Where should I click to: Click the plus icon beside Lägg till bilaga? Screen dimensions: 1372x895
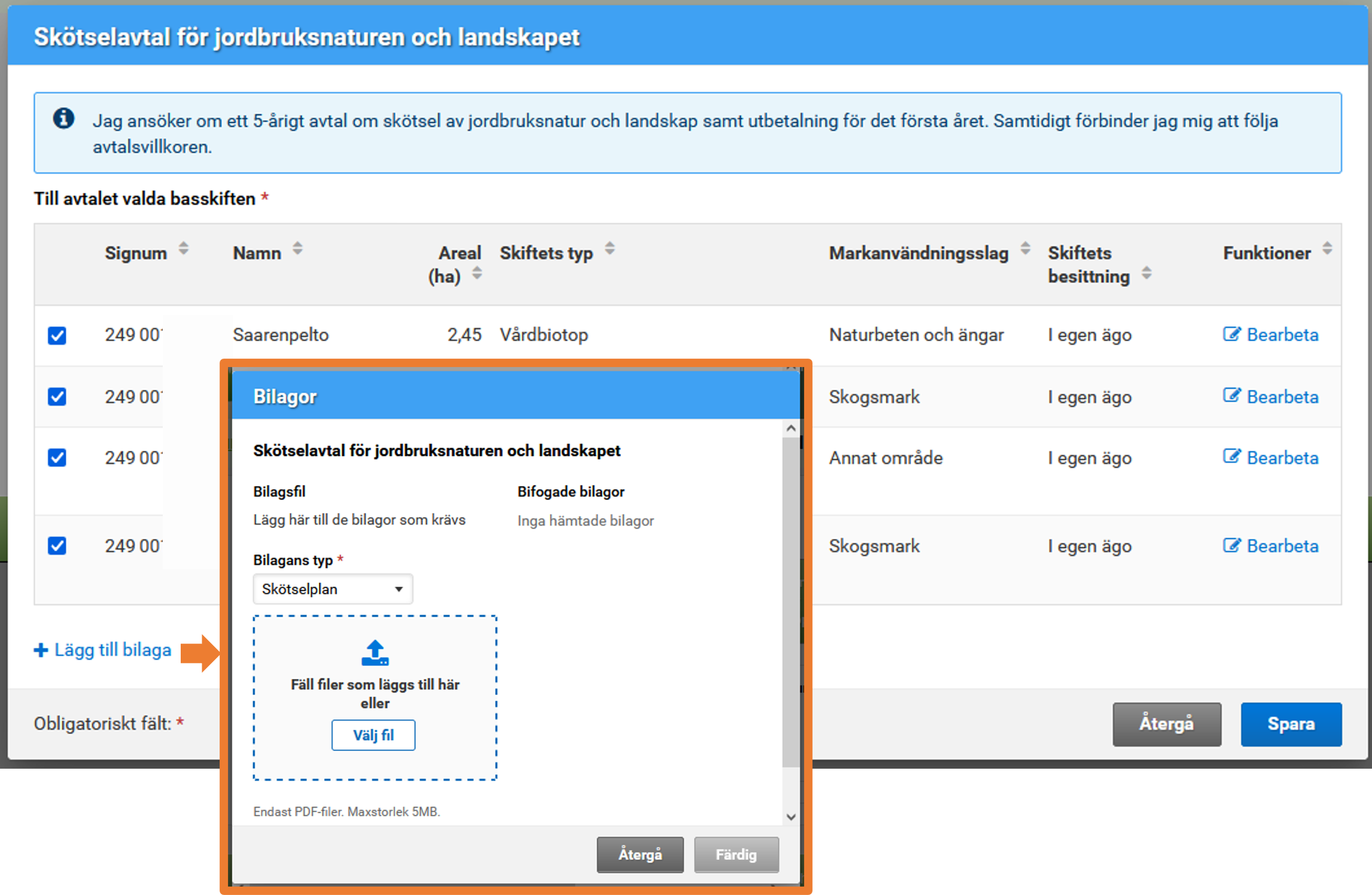click(x=39, y=650)
